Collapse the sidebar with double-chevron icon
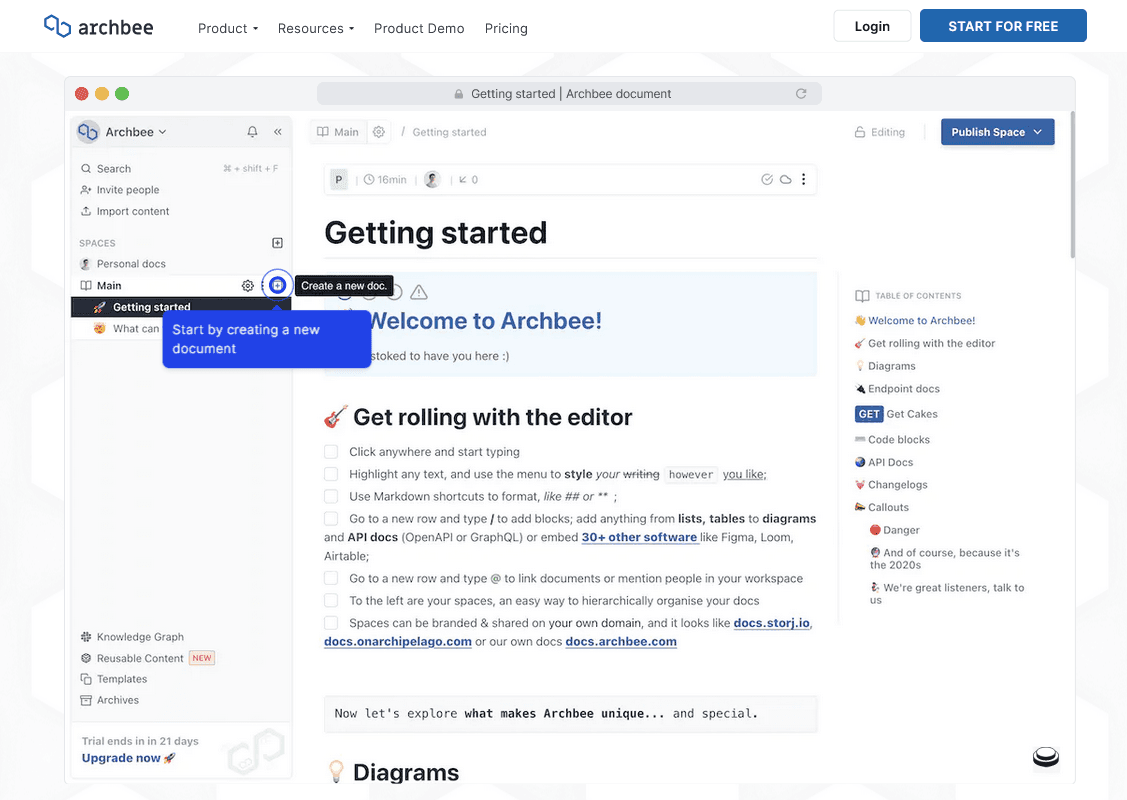 pos(278,132)
